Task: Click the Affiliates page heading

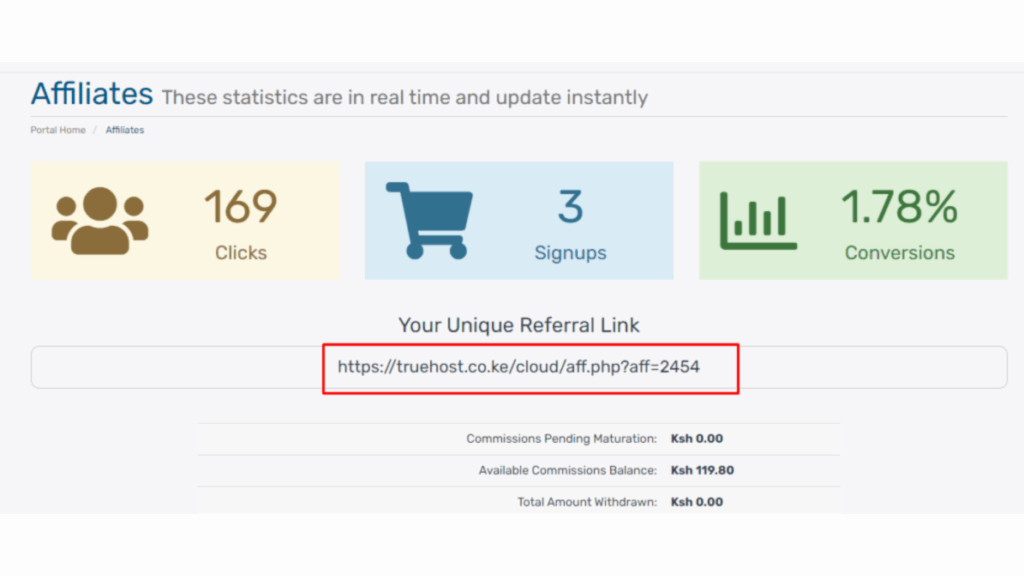Action: (92, 94)
